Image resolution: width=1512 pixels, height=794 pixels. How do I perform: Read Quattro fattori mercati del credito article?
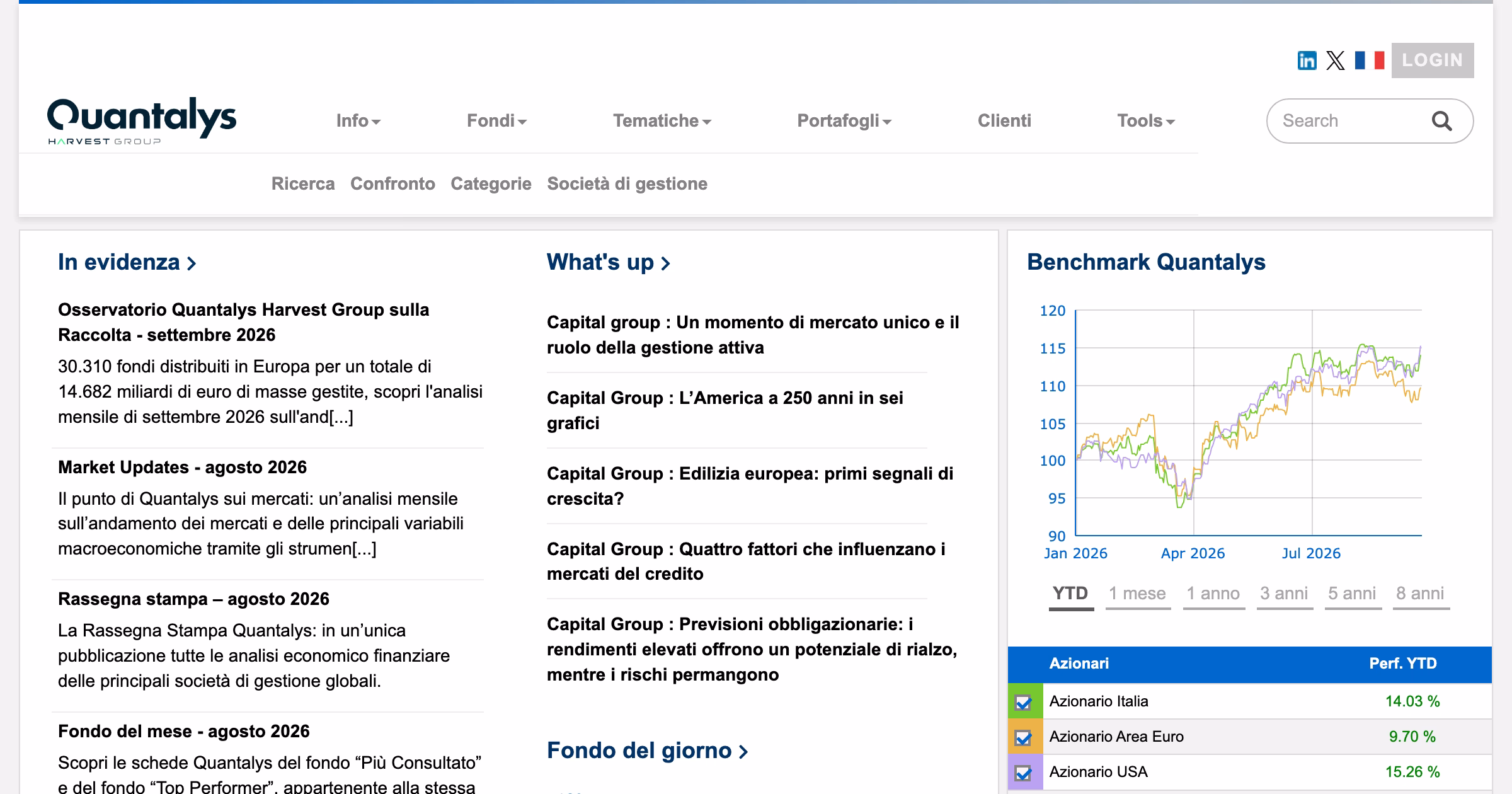(x=746, y=561)
